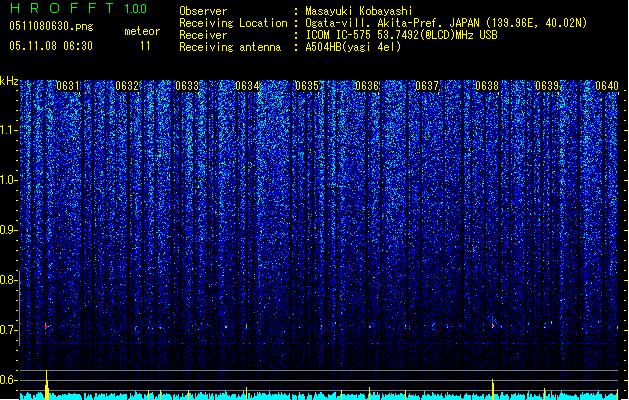Click the Receiving Location label

click(233, 23)
